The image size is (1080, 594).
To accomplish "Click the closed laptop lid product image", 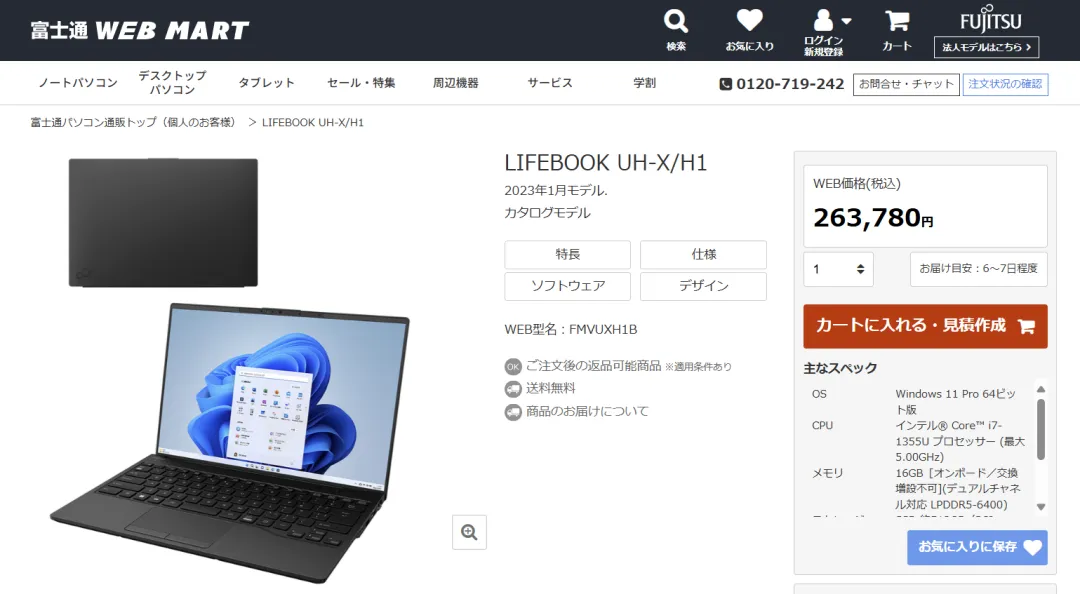I will (163, 223).
